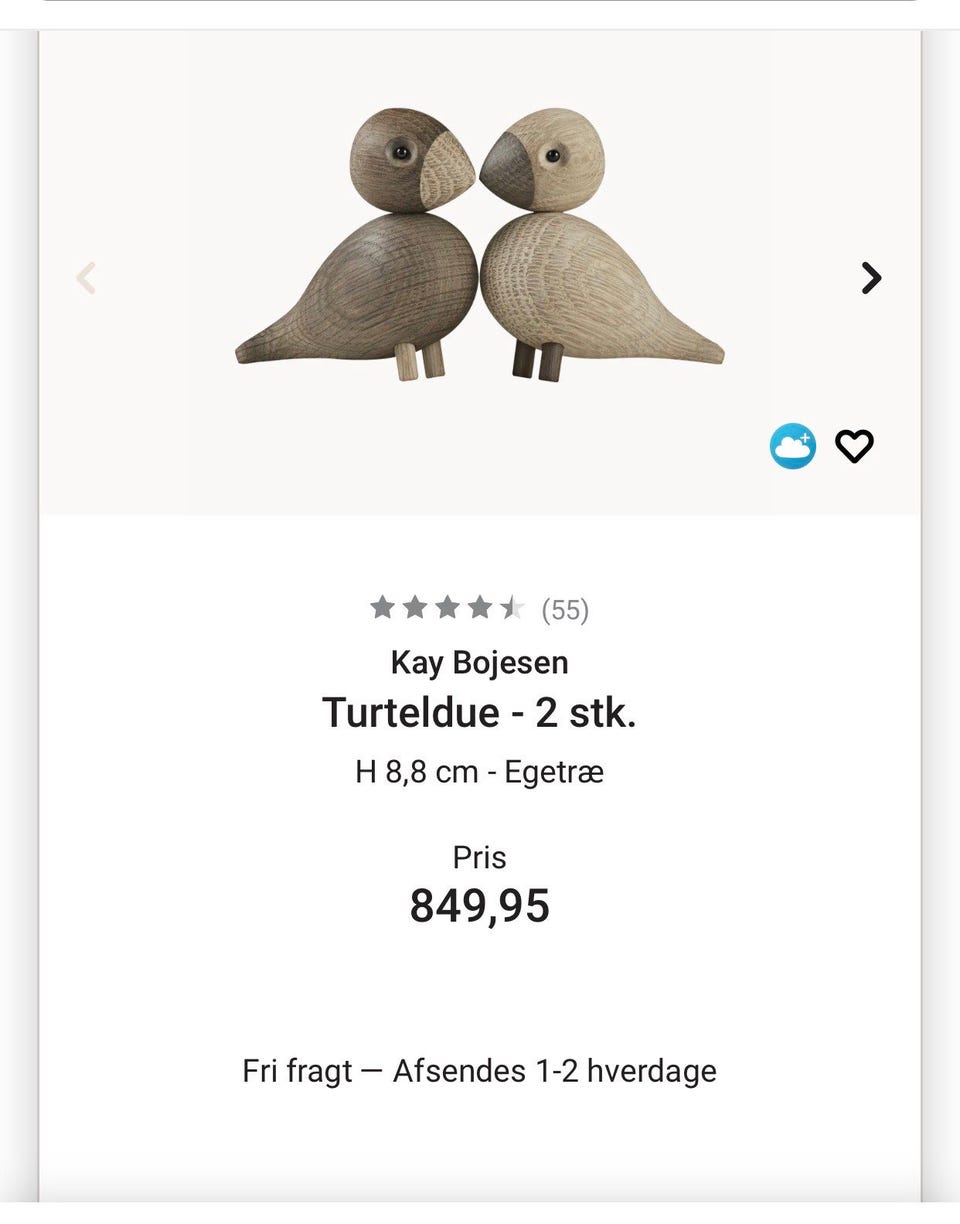Click the half-filled fifth rating star
Screen dimensions: 960x1224
(512, 607)
